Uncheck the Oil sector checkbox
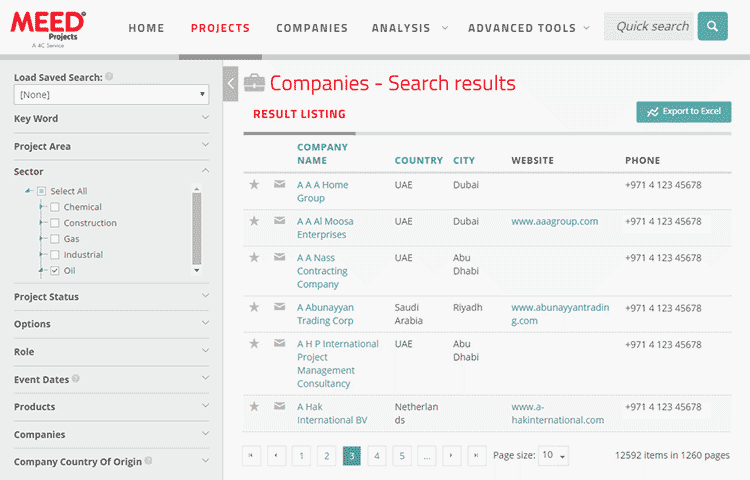This screenshot has height=480, width=750. tap(55, 271)
